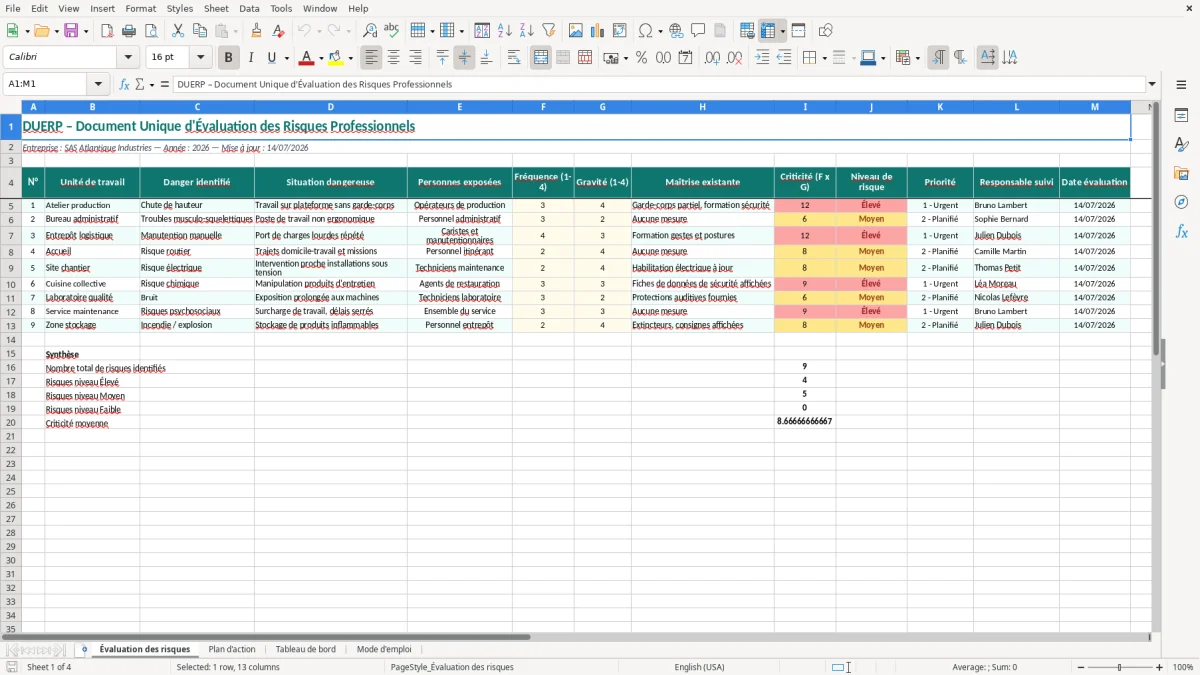
Task: Insert Comment speech bubble icon
Action: pyautogui.click(x=698, y=31)
